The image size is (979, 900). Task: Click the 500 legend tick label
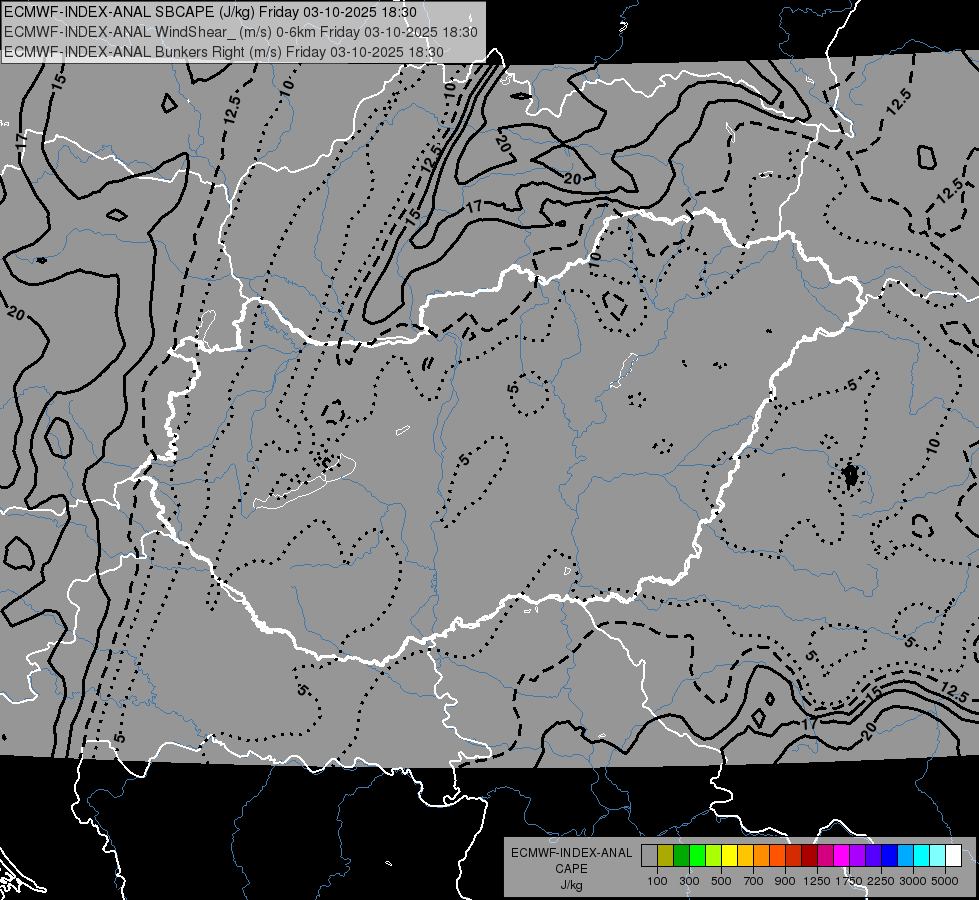tap(721, 881)
